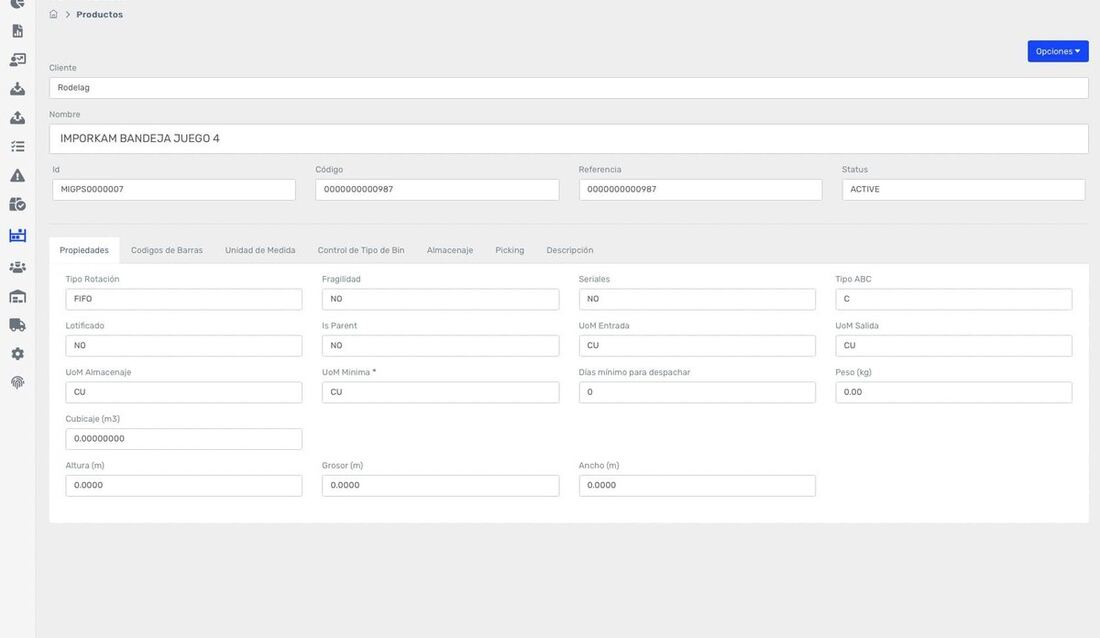The width and height of the screenshot is (1100, 638).
Task: Click the Cliente field showing Rodelag
Action: click(x=569, y=88)
